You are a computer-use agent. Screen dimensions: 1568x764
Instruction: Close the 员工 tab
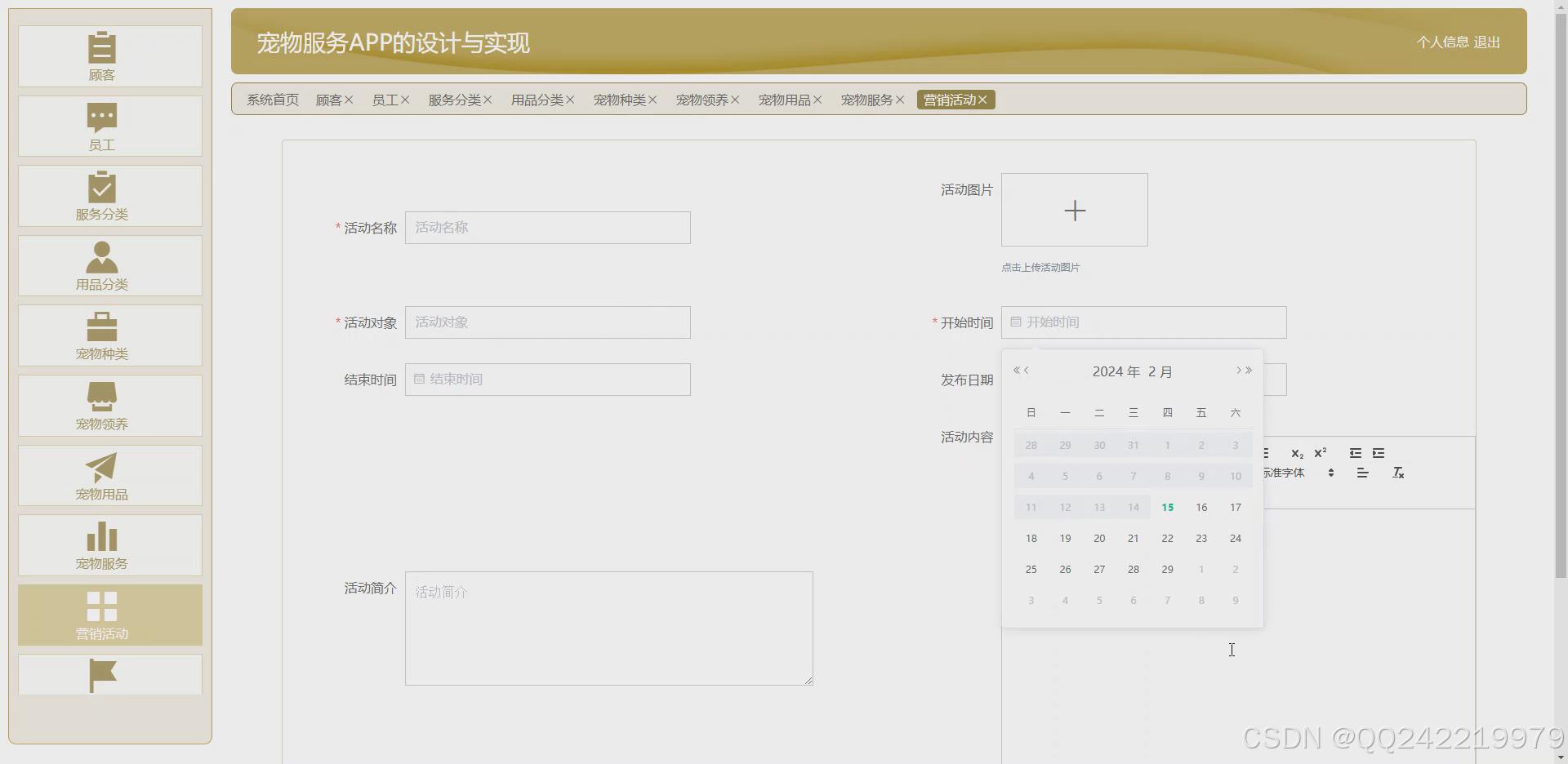point(405,100)
